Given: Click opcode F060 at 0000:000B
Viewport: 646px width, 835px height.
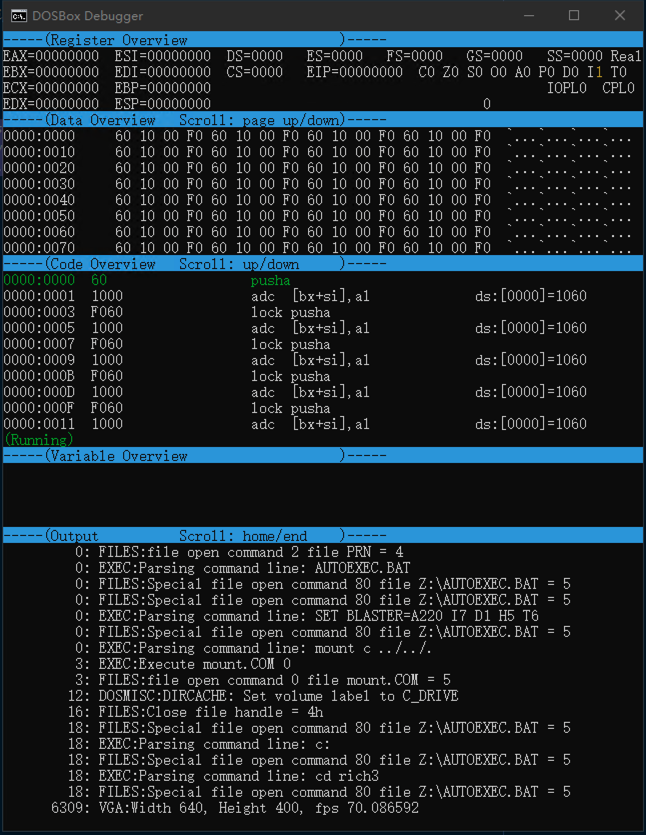Looking at the screenshot, I should (x=107, y=376).
